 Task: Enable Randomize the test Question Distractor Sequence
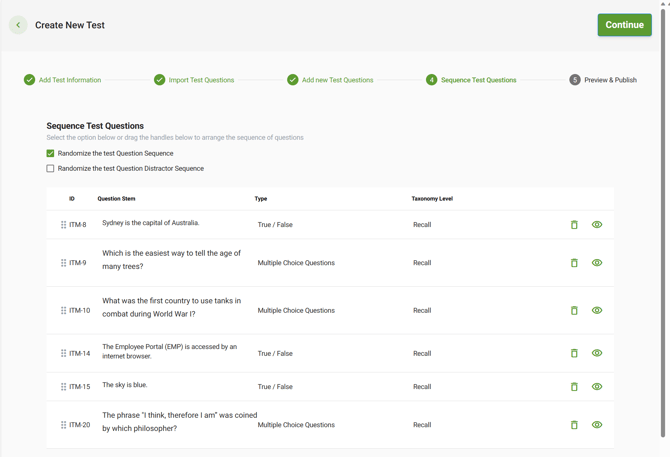tap(51, 168)
